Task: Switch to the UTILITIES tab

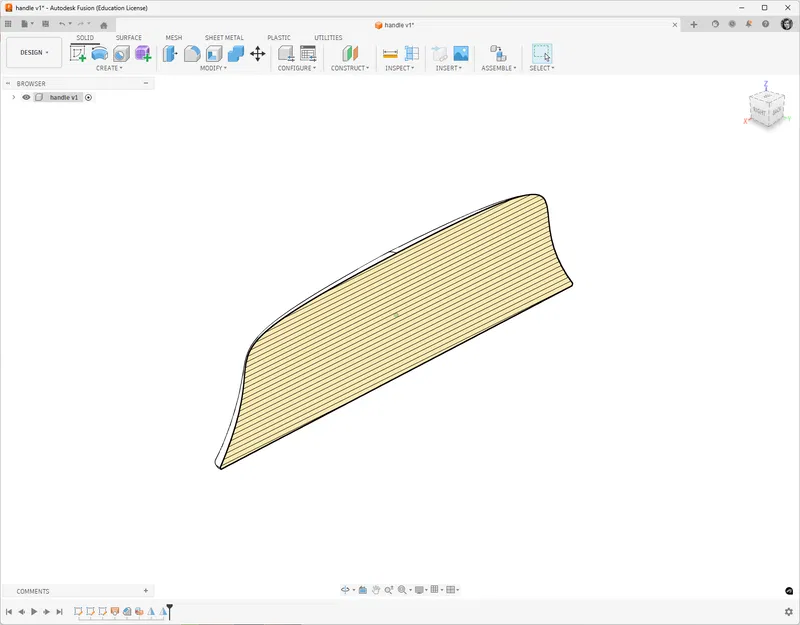Action: click(x=328, y=38)
